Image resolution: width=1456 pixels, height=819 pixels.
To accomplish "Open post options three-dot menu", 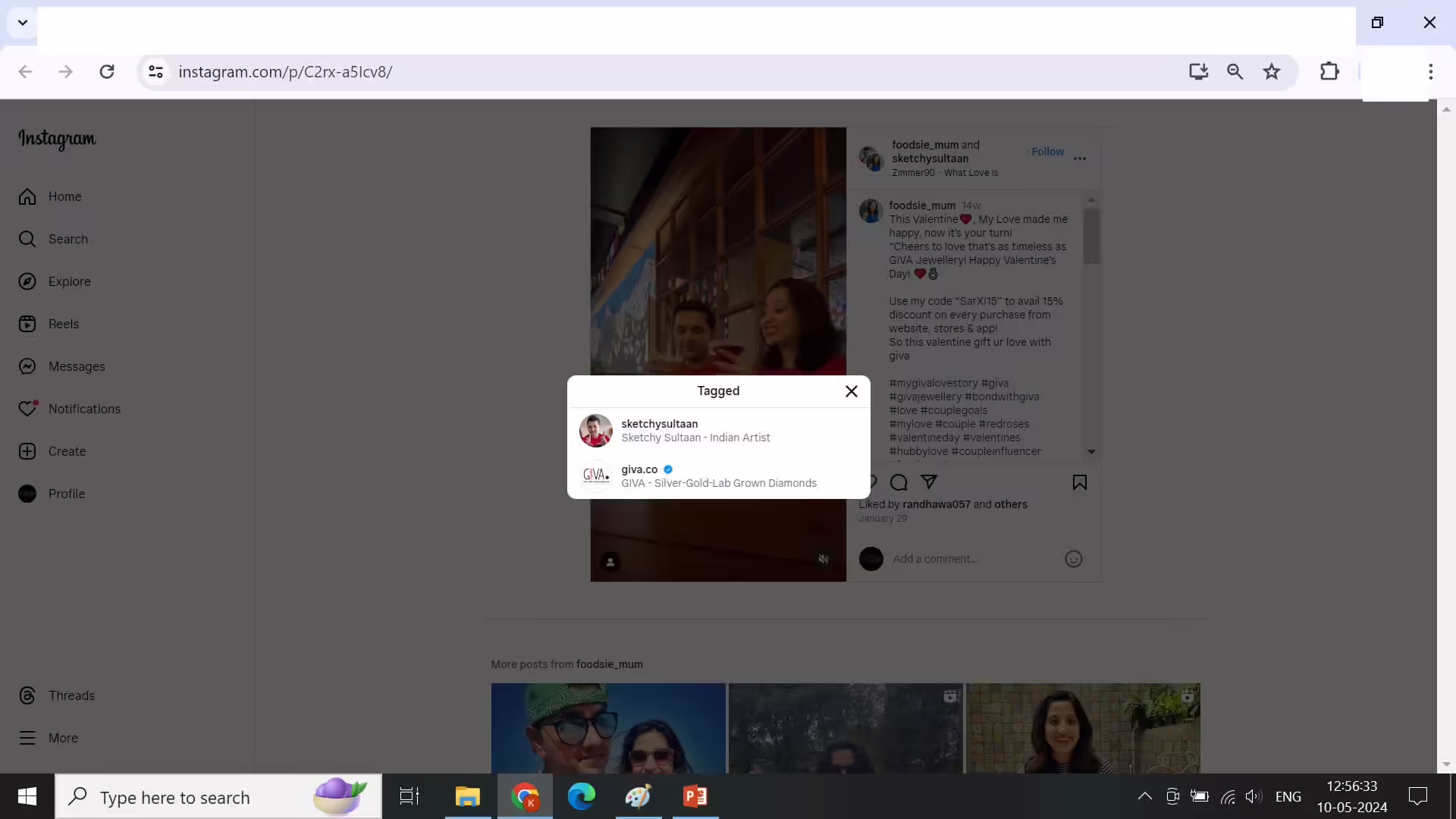I will [1080, 158].
